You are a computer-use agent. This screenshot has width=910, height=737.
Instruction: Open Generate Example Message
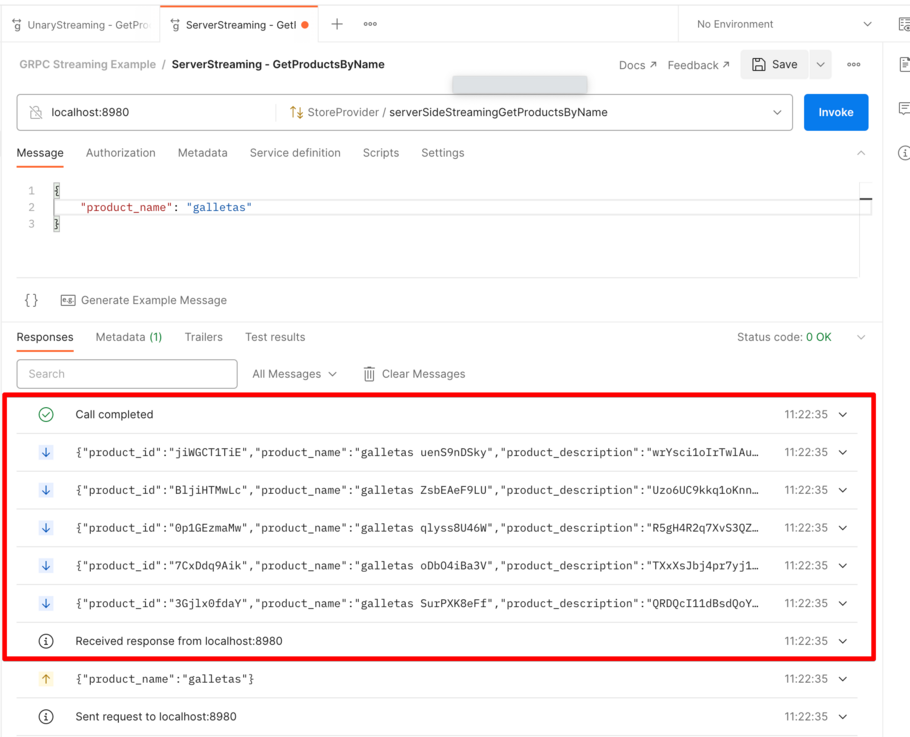pyautogui.click(x=147, y=299)
